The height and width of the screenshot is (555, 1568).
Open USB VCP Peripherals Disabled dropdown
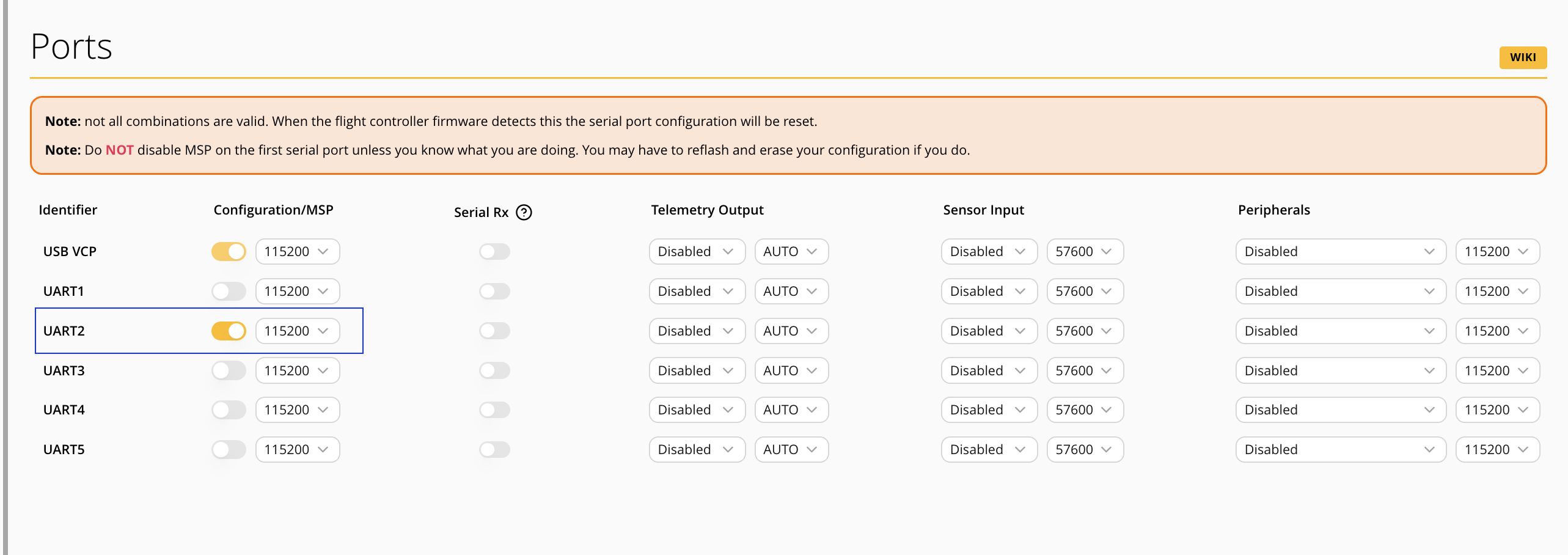click(x=1341, y=251)
